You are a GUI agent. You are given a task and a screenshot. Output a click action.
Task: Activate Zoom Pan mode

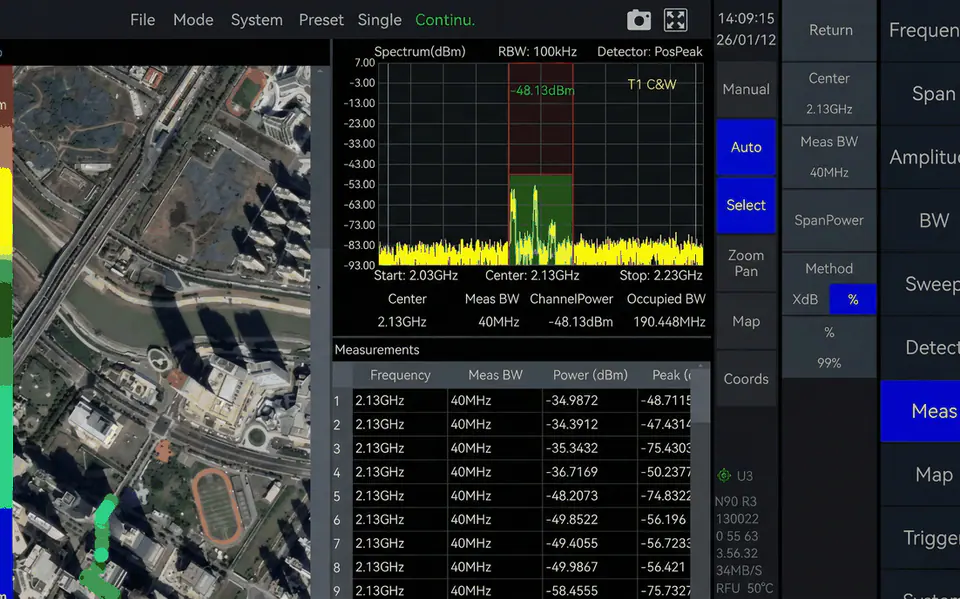pos(746,263)
